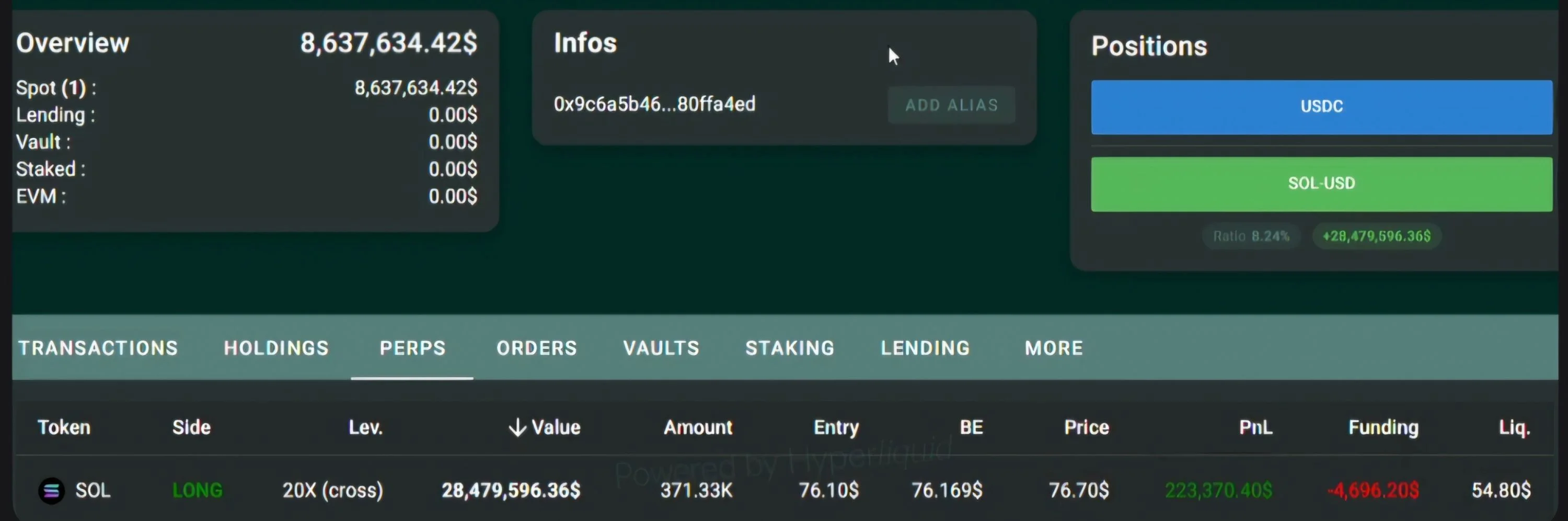1568x521 pixels.
Task: Sort by Value using the down arrow
Action: [517, 428]
